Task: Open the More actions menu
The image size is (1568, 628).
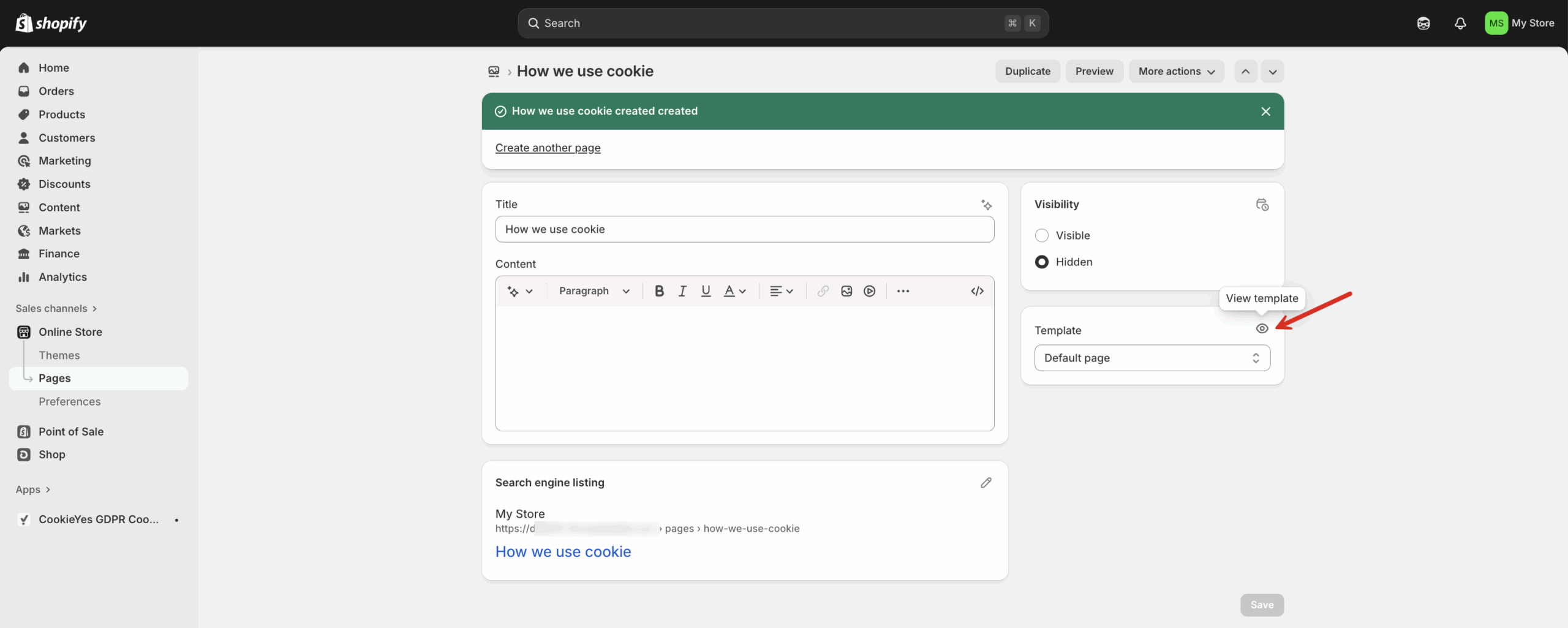Action: click(1175, 71)
